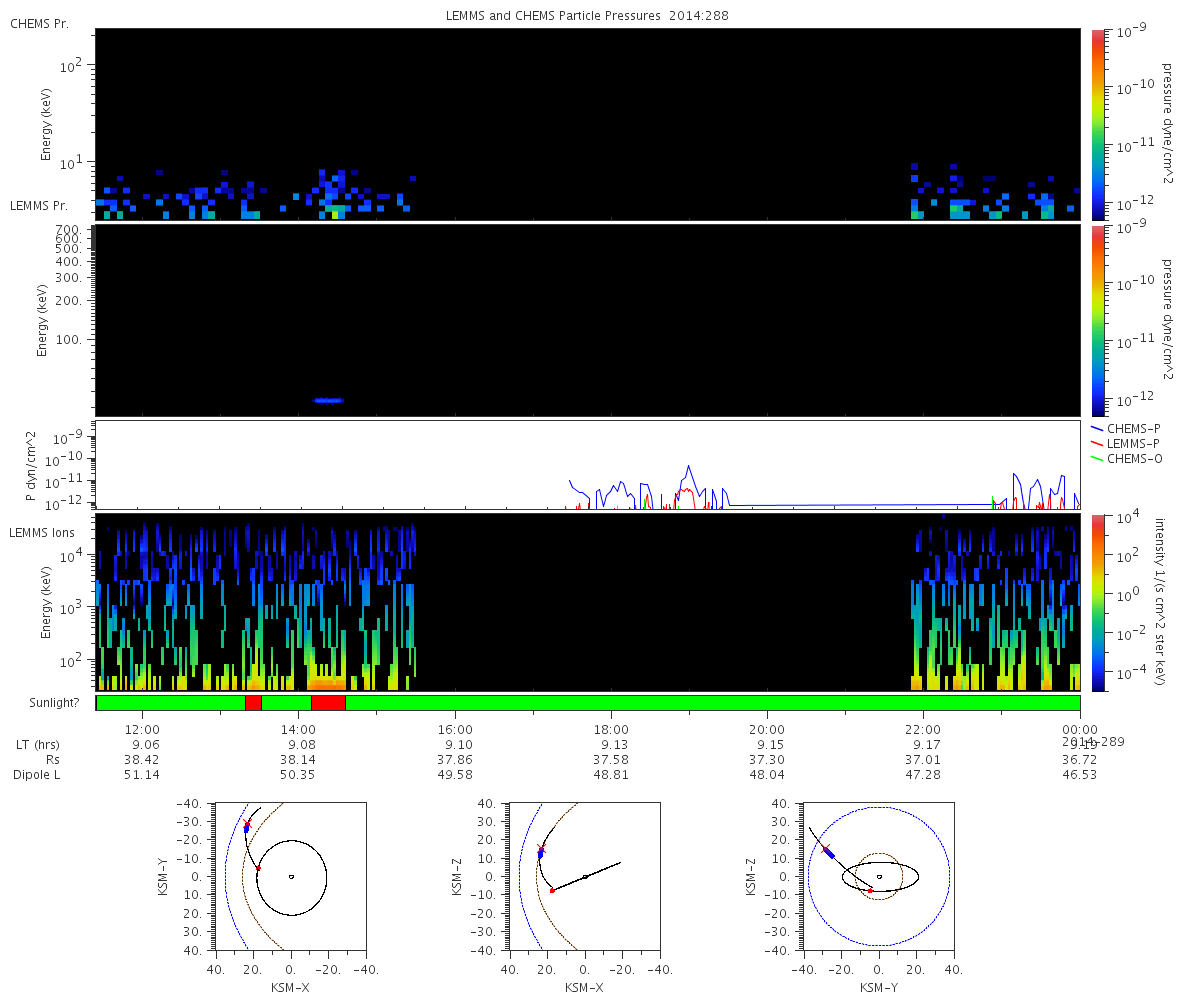Click the CHEMS pressure color bar
The width and height of the screenshot is (1200, 1000).
(x=1098, y=124)
